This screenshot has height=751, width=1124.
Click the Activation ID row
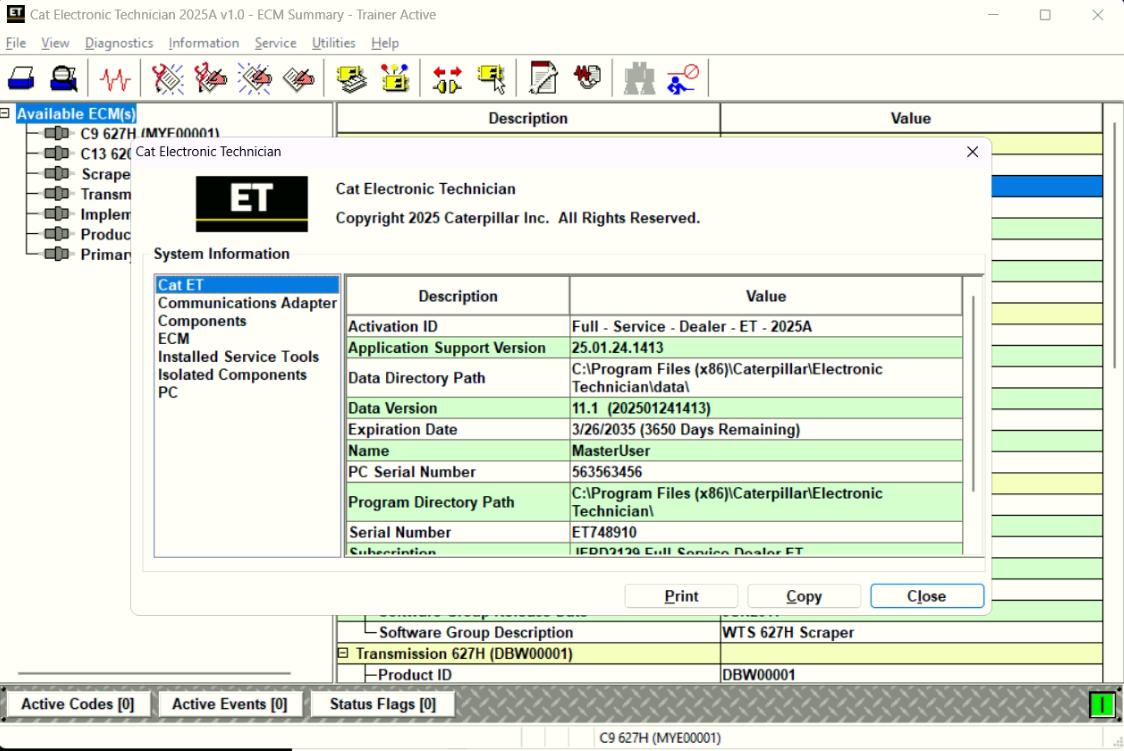(654, 326)
